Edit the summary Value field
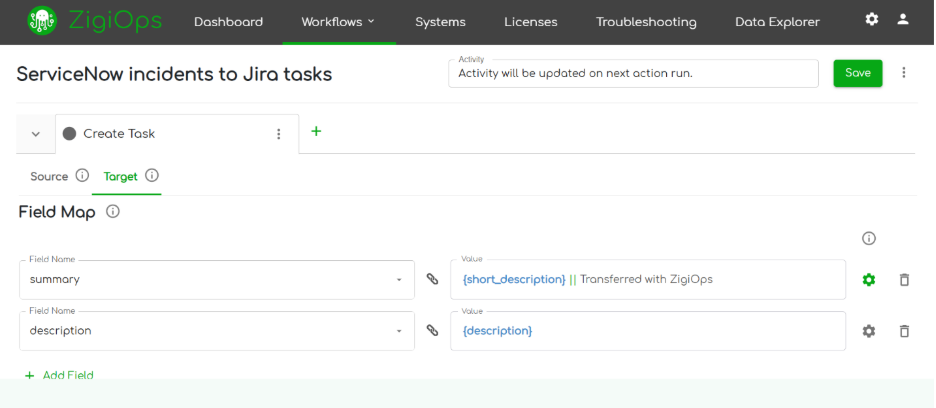 [648, 280]
